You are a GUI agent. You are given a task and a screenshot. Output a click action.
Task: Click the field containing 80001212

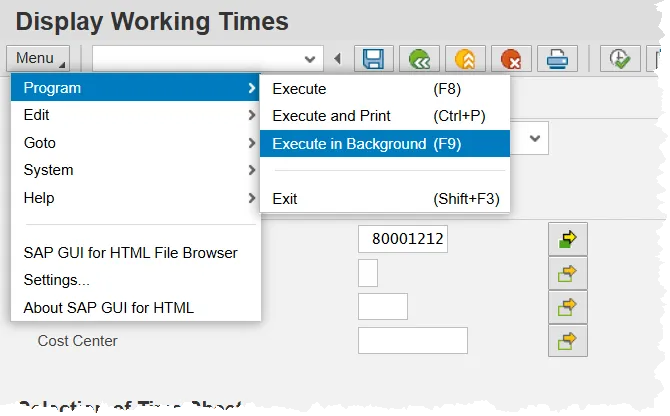[402, 240]
